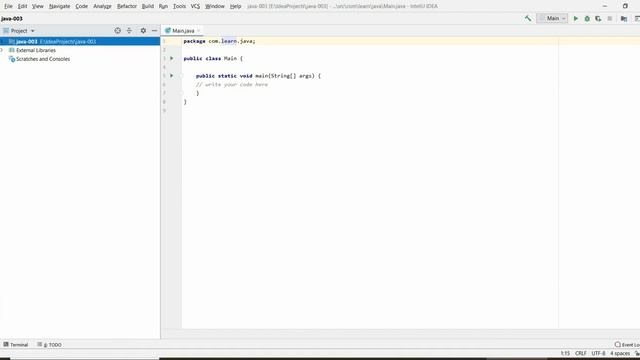
Task: Open the Terminal tool window
Action: click(16, 344)
